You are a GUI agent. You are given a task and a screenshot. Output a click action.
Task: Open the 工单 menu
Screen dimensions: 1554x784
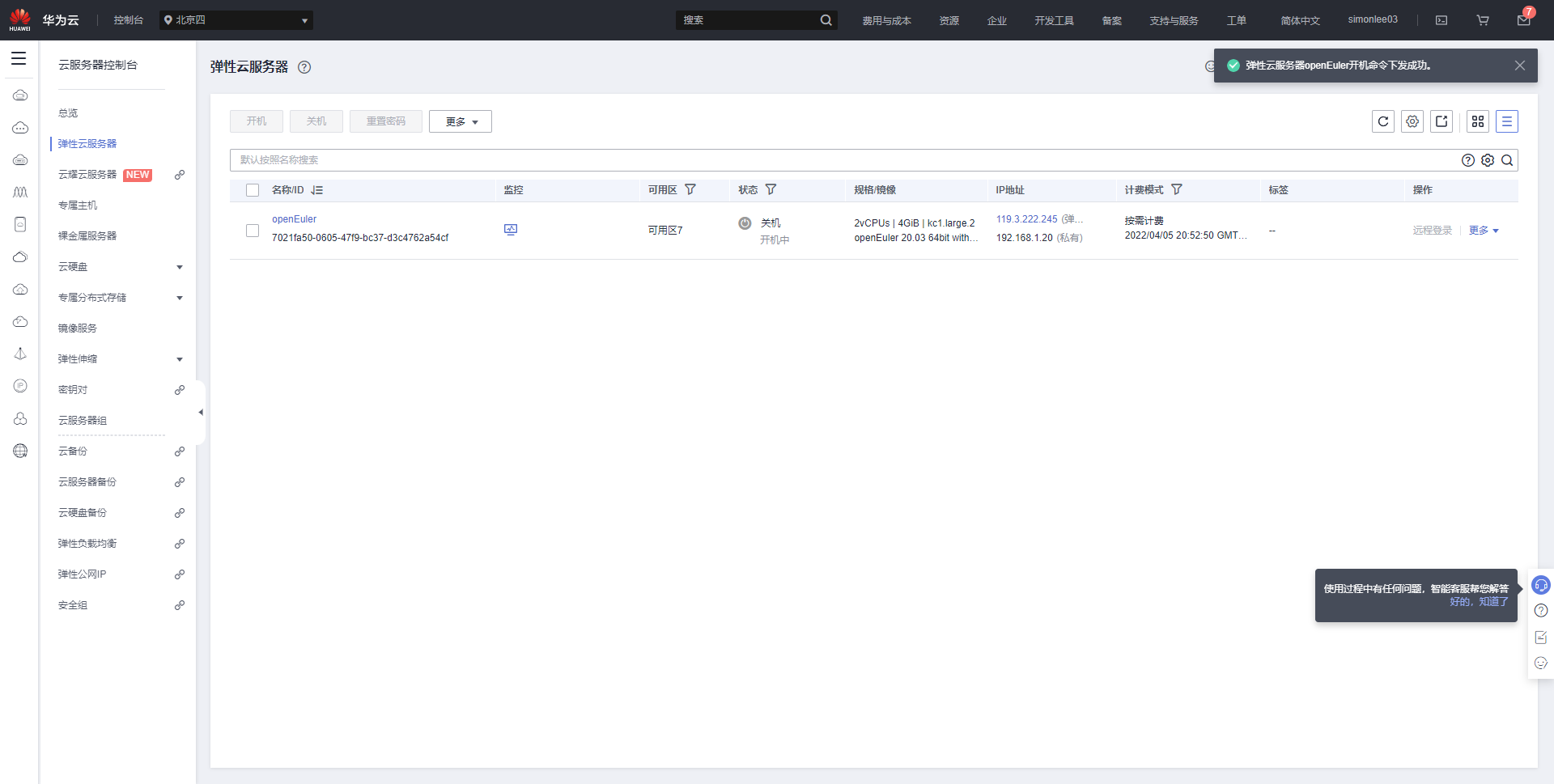pos(1237,20)
